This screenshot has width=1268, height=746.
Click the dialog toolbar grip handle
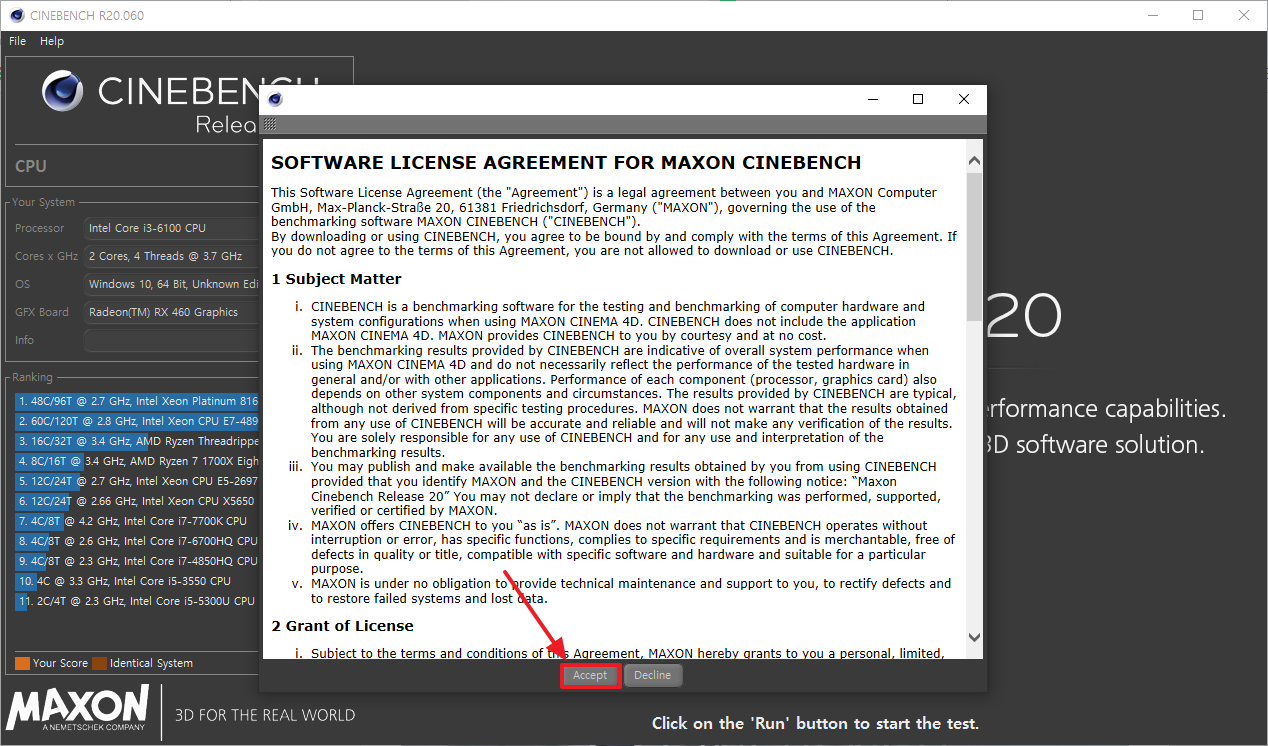click(x=270, y=125)
